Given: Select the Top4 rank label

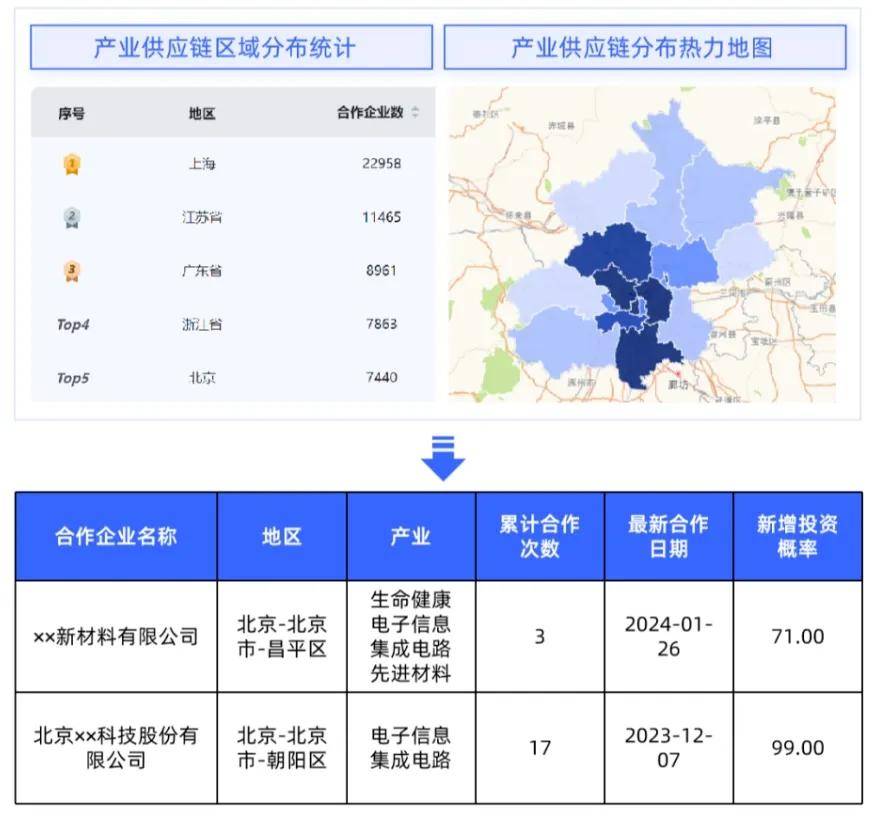Looking at the screenshot, I should (73, 325).
